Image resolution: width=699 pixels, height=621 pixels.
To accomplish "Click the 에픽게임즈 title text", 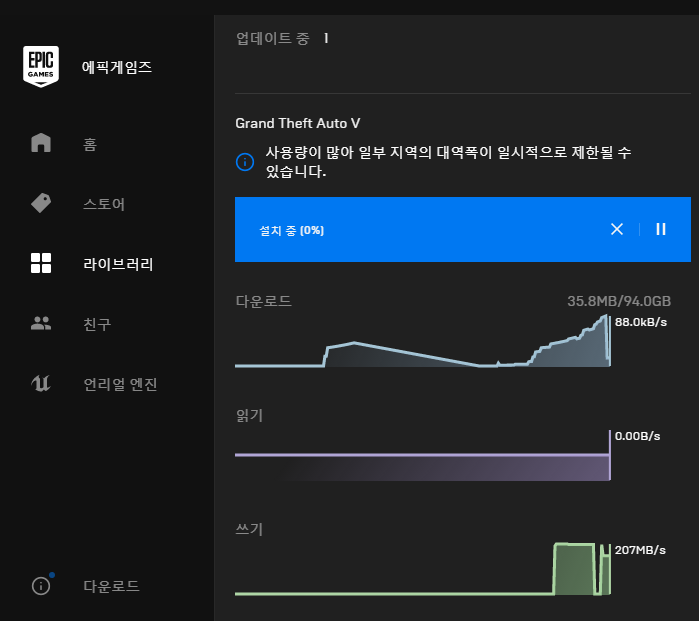I will point(117,67).
